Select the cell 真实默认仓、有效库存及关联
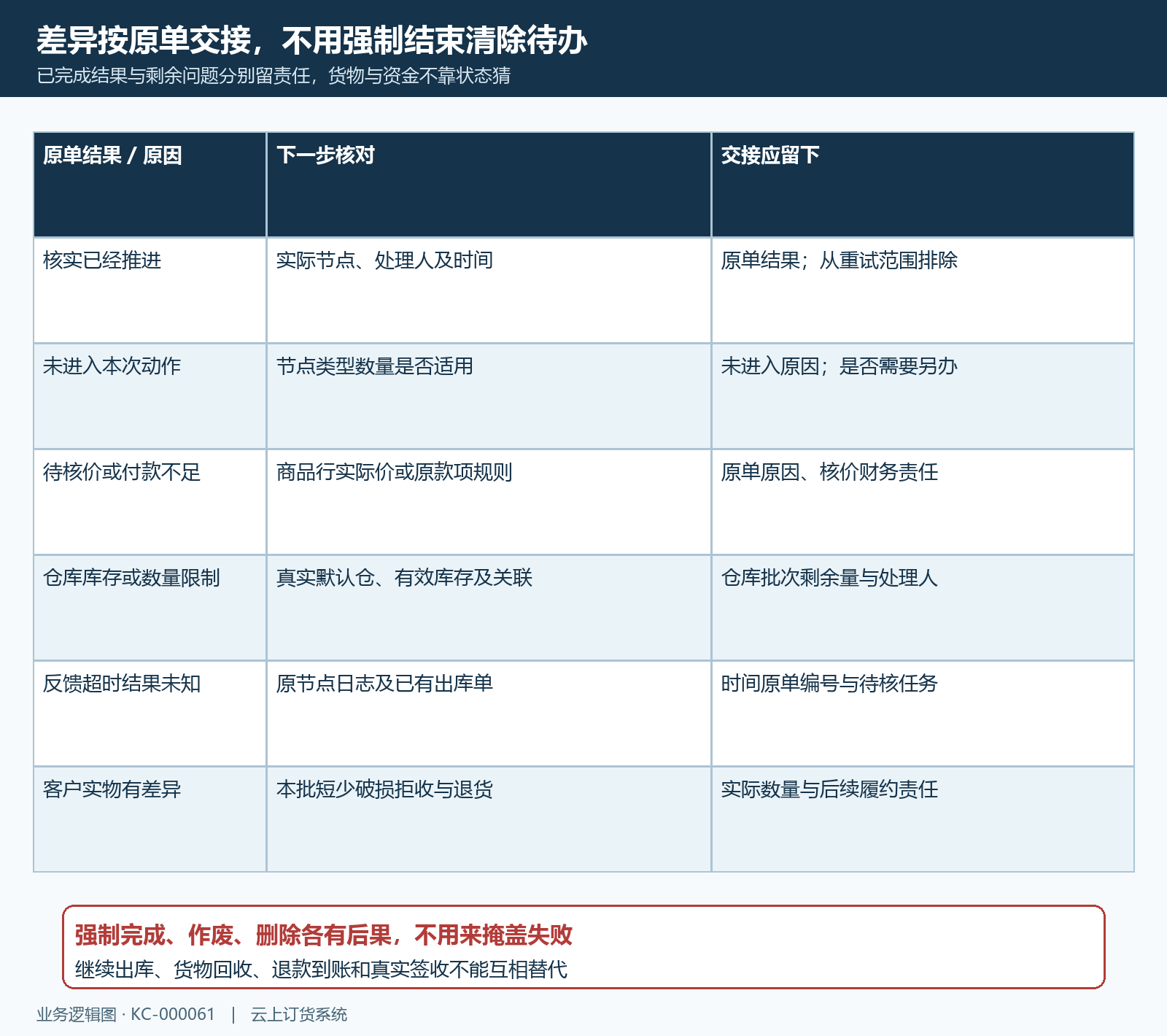1167x1036 pixels. click(x=489, y=608)
